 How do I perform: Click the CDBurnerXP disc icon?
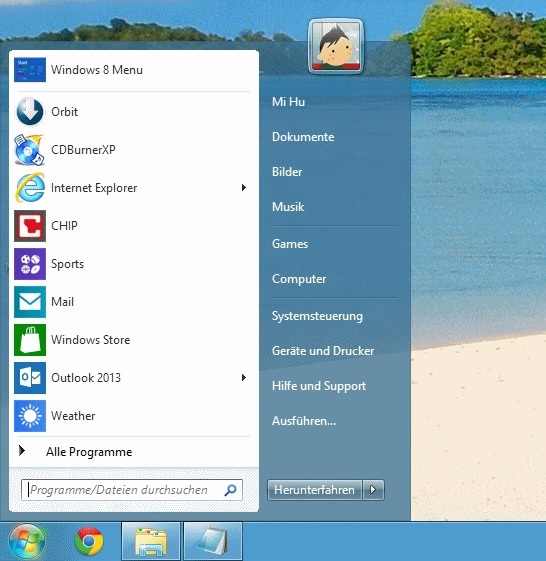coord(30,150)
